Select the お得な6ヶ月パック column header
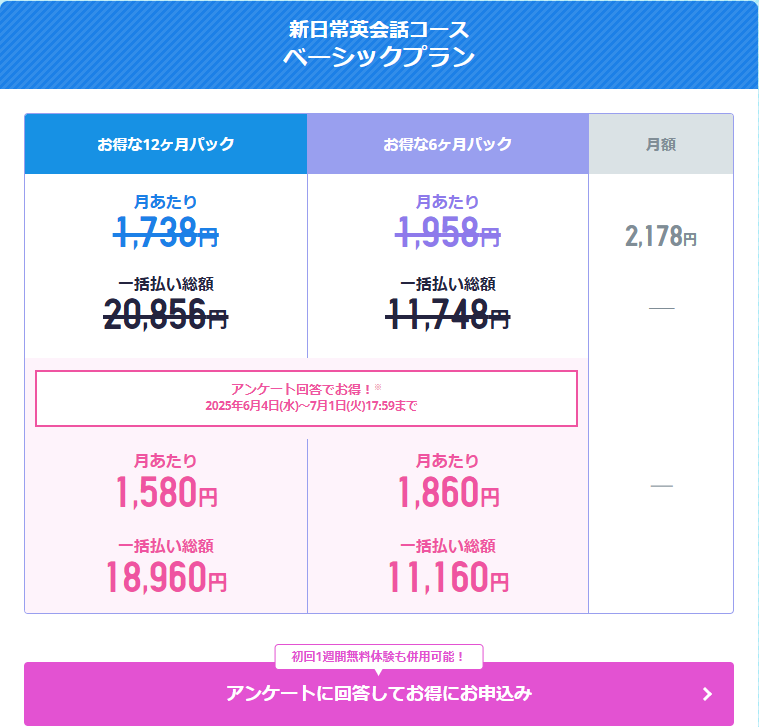Screen dimensions: 759x727 [448, 144]
